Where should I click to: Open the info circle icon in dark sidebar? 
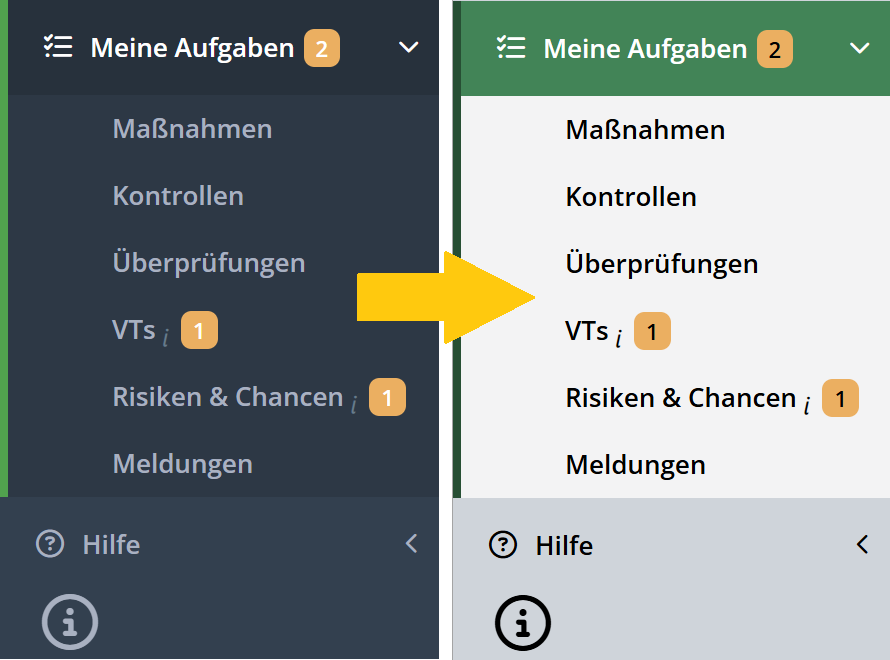pos(70,624)
